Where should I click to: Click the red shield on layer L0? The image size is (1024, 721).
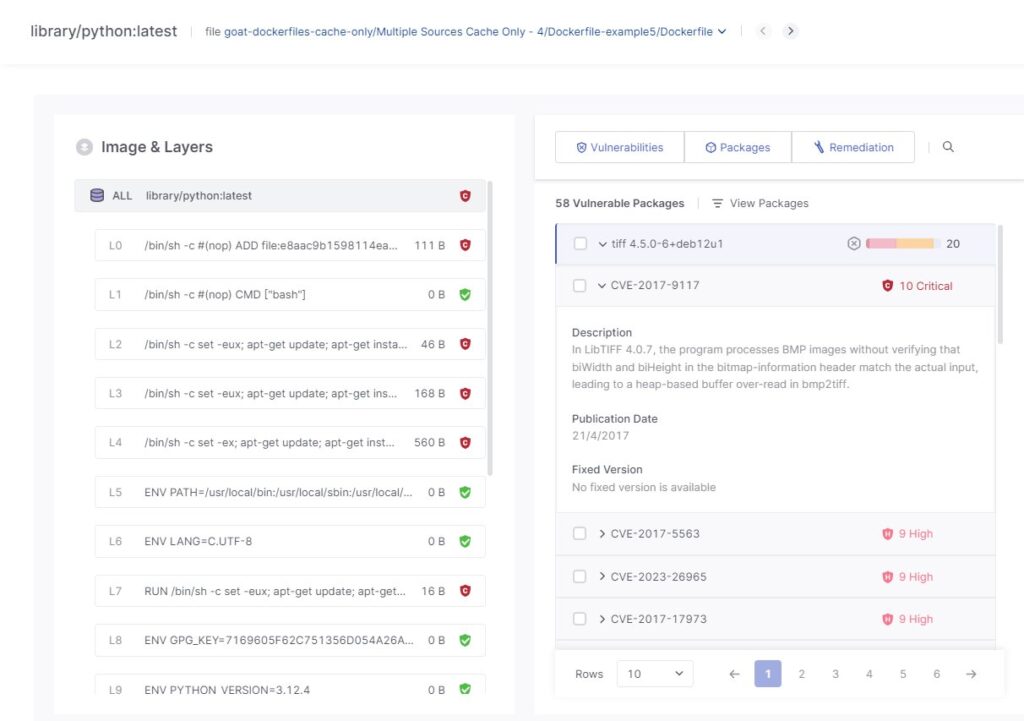464,245
